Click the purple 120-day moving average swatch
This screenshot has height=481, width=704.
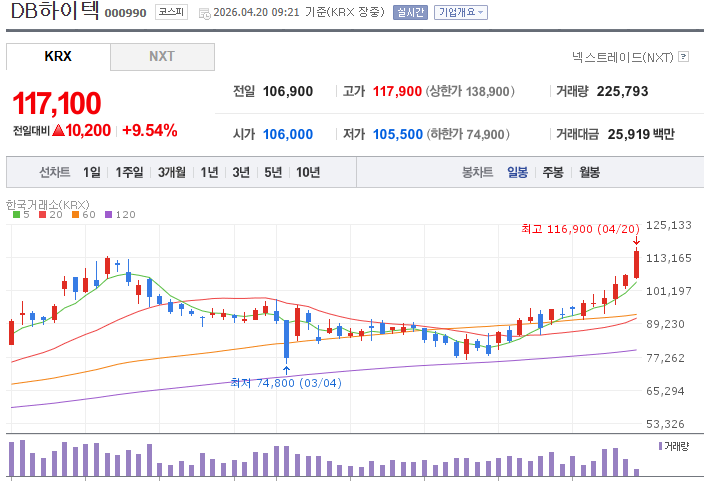(x=108, y=215)
